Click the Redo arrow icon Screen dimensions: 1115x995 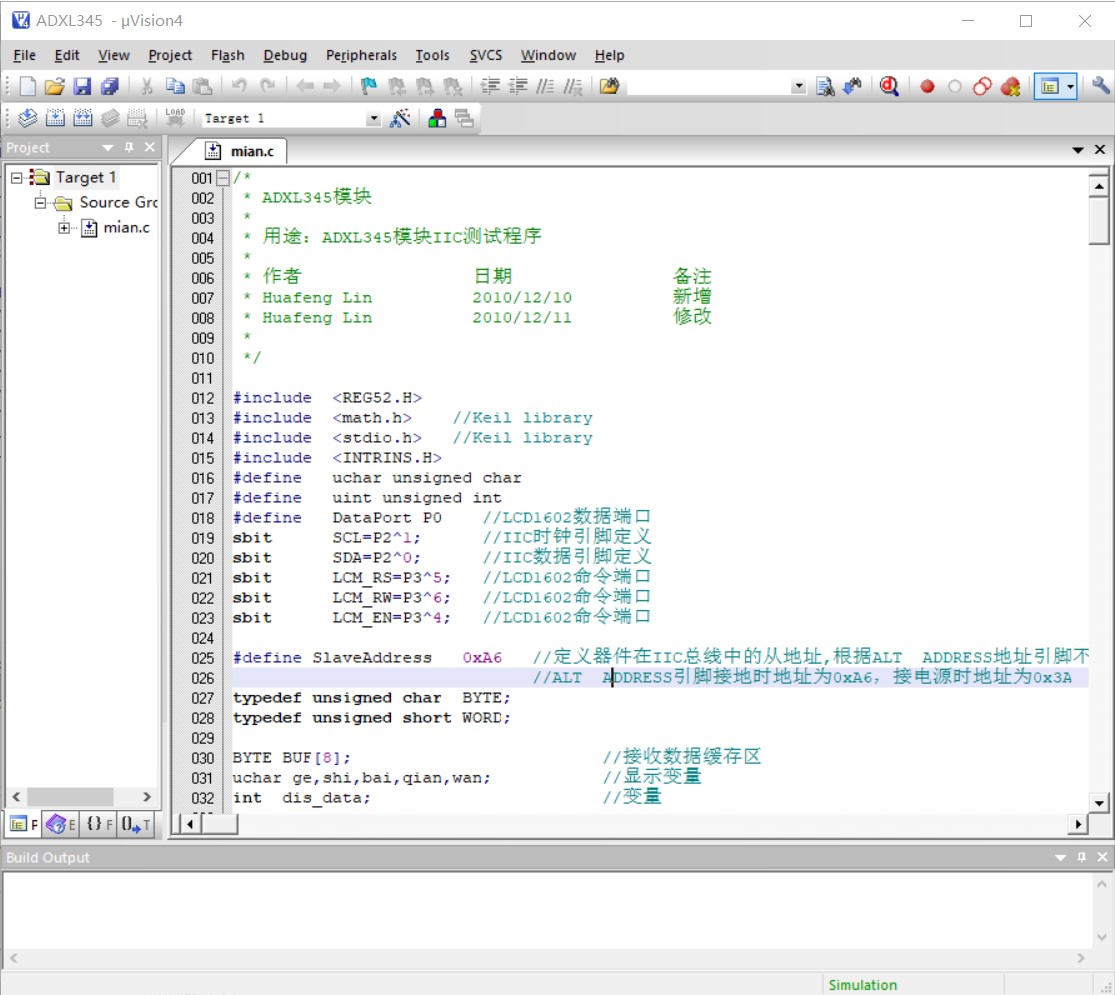tap(267, 86)
